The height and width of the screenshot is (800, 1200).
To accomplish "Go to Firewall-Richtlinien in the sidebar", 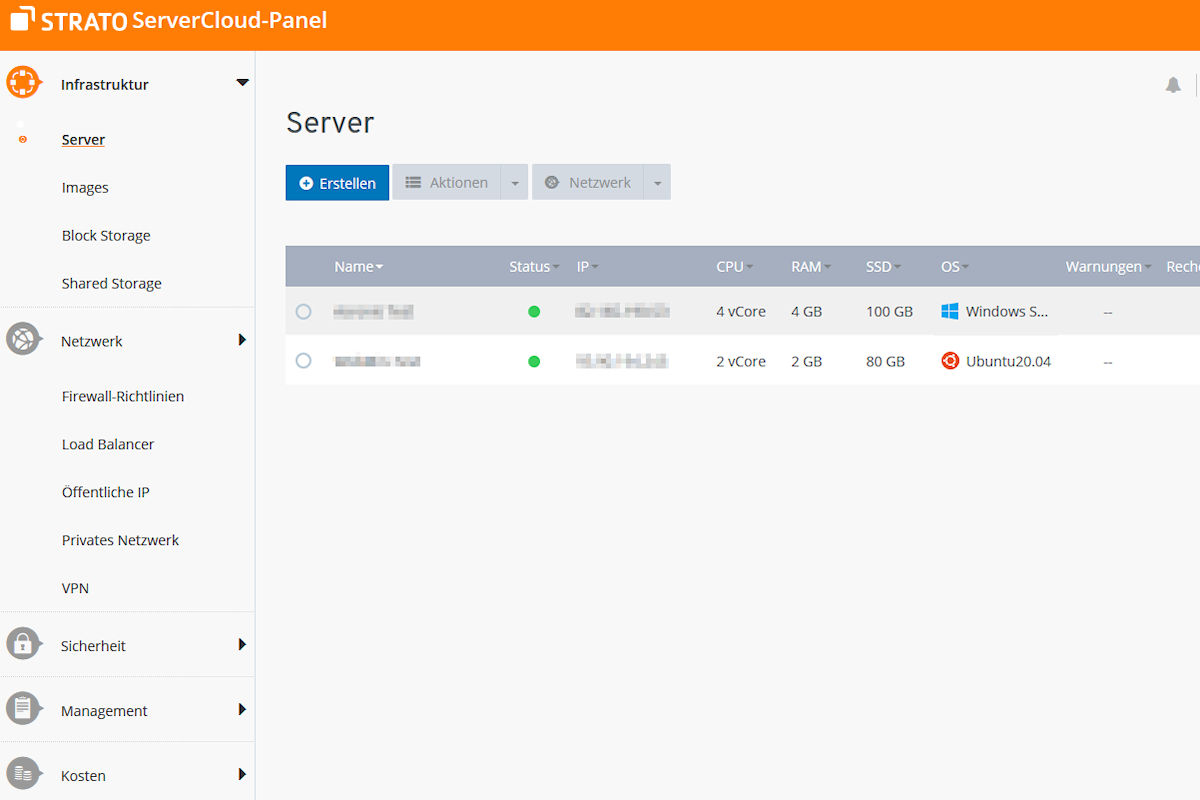I will point(123,397).
